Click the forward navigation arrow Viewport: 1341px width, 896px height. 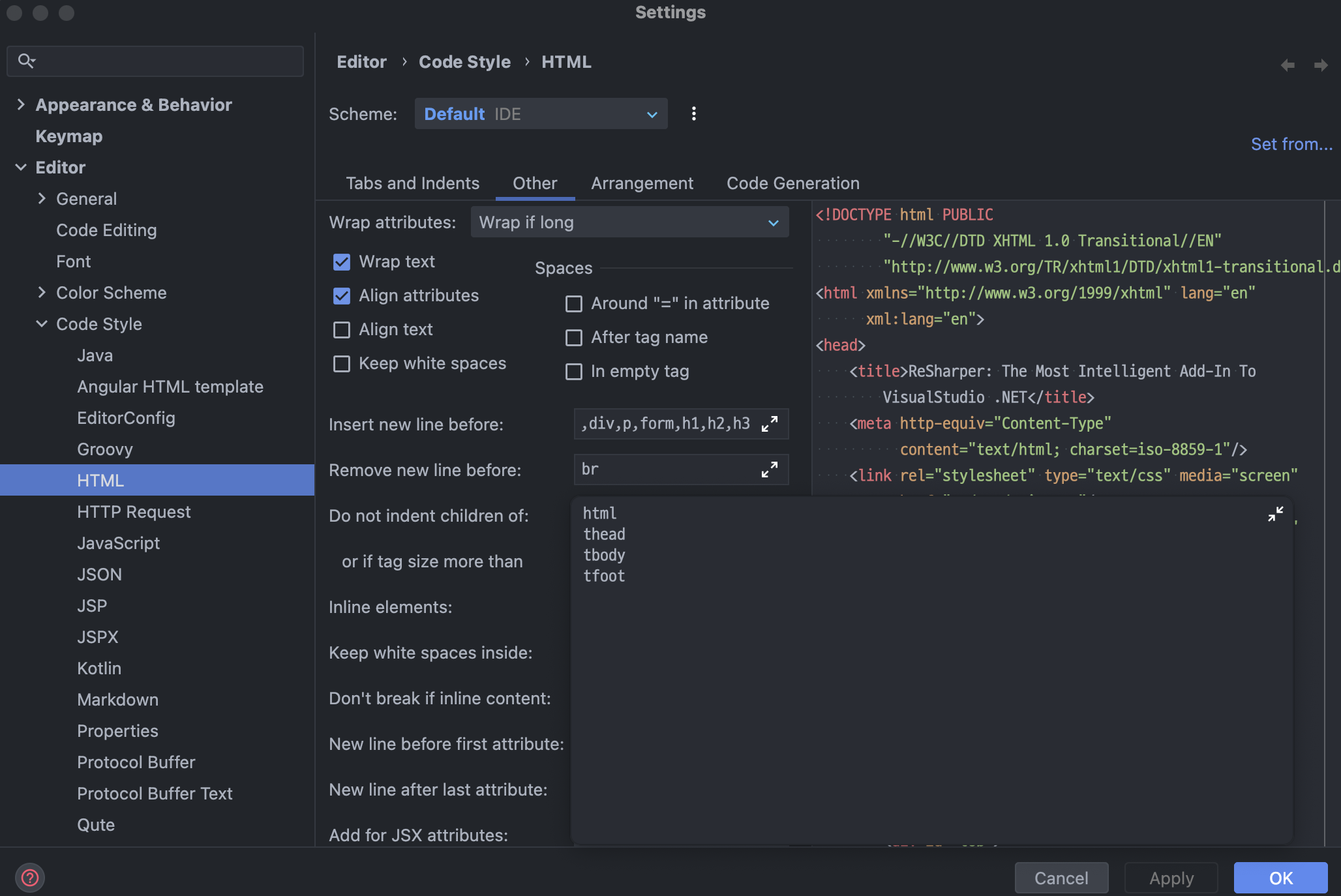pos(1321,65)
